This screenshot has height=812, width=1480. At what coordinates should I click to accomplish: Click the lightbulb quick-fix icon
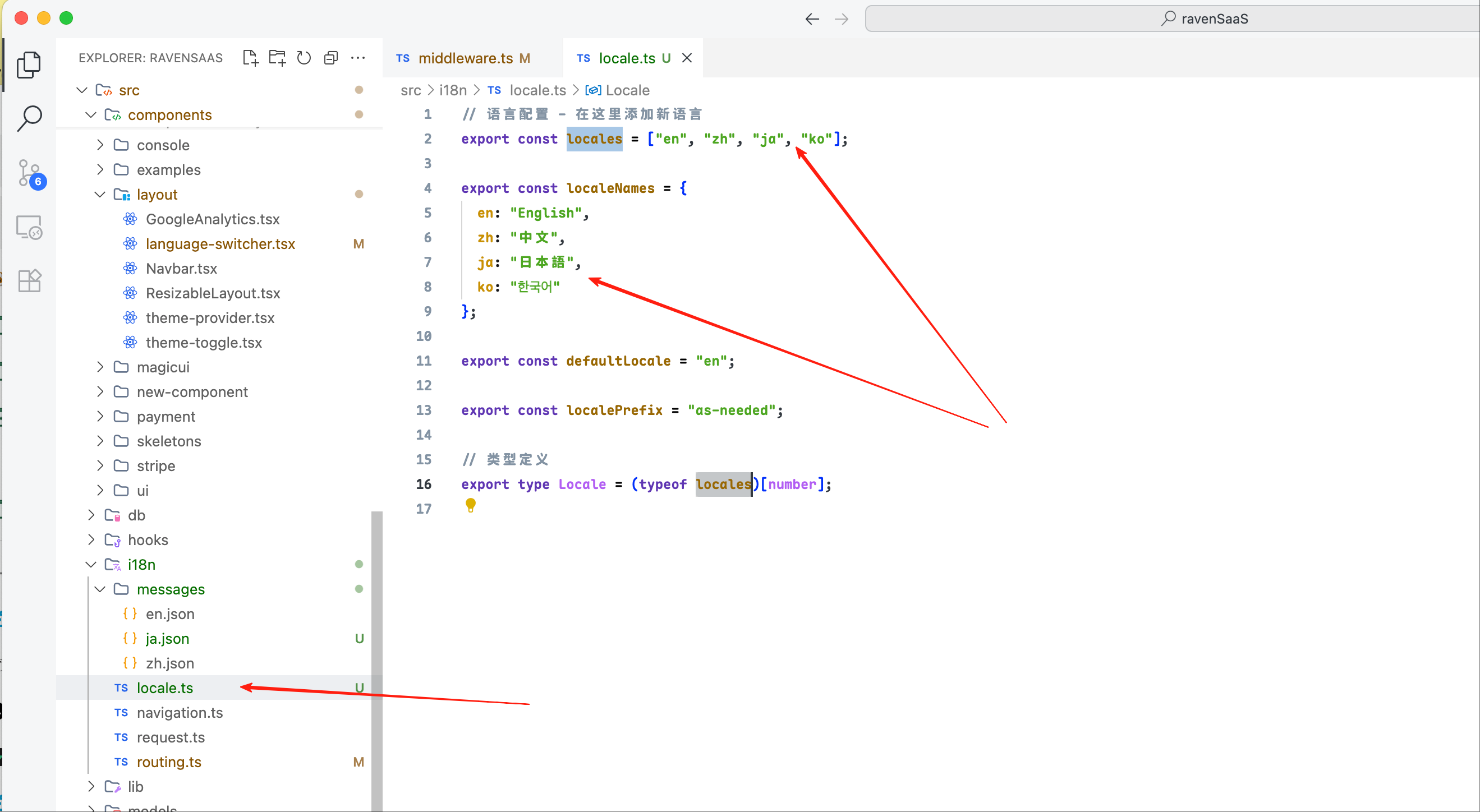click(471, 505)
